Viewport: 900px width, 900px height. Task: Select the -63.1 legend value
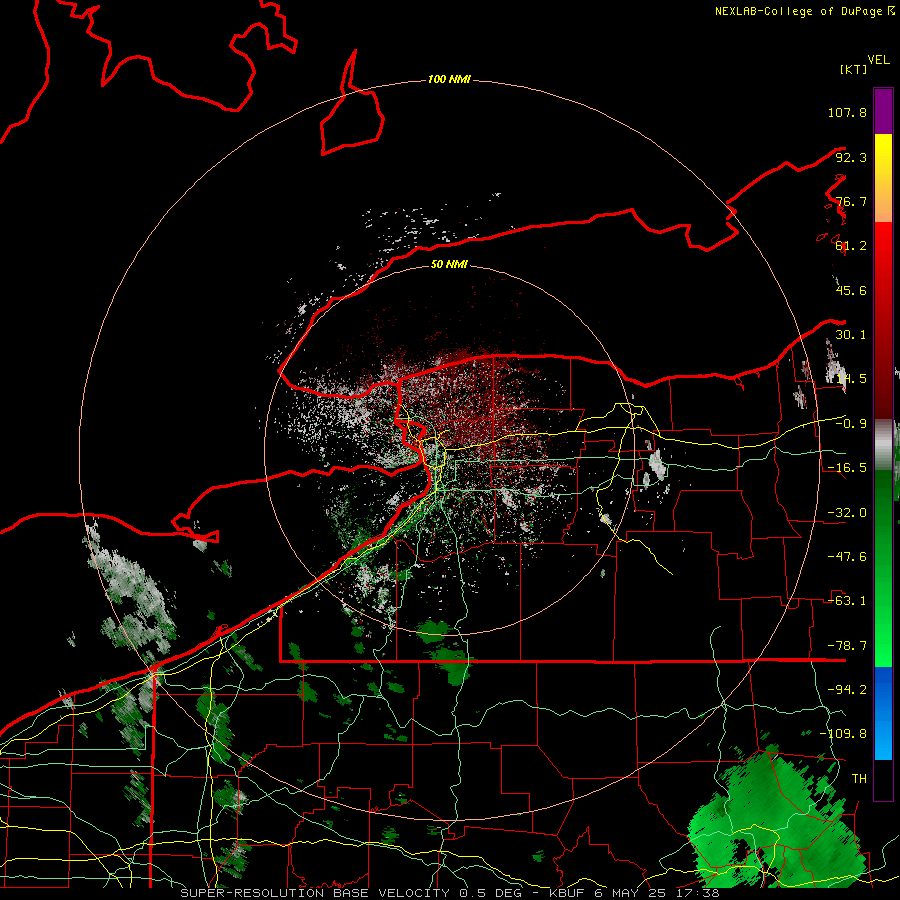click(847, 601)
